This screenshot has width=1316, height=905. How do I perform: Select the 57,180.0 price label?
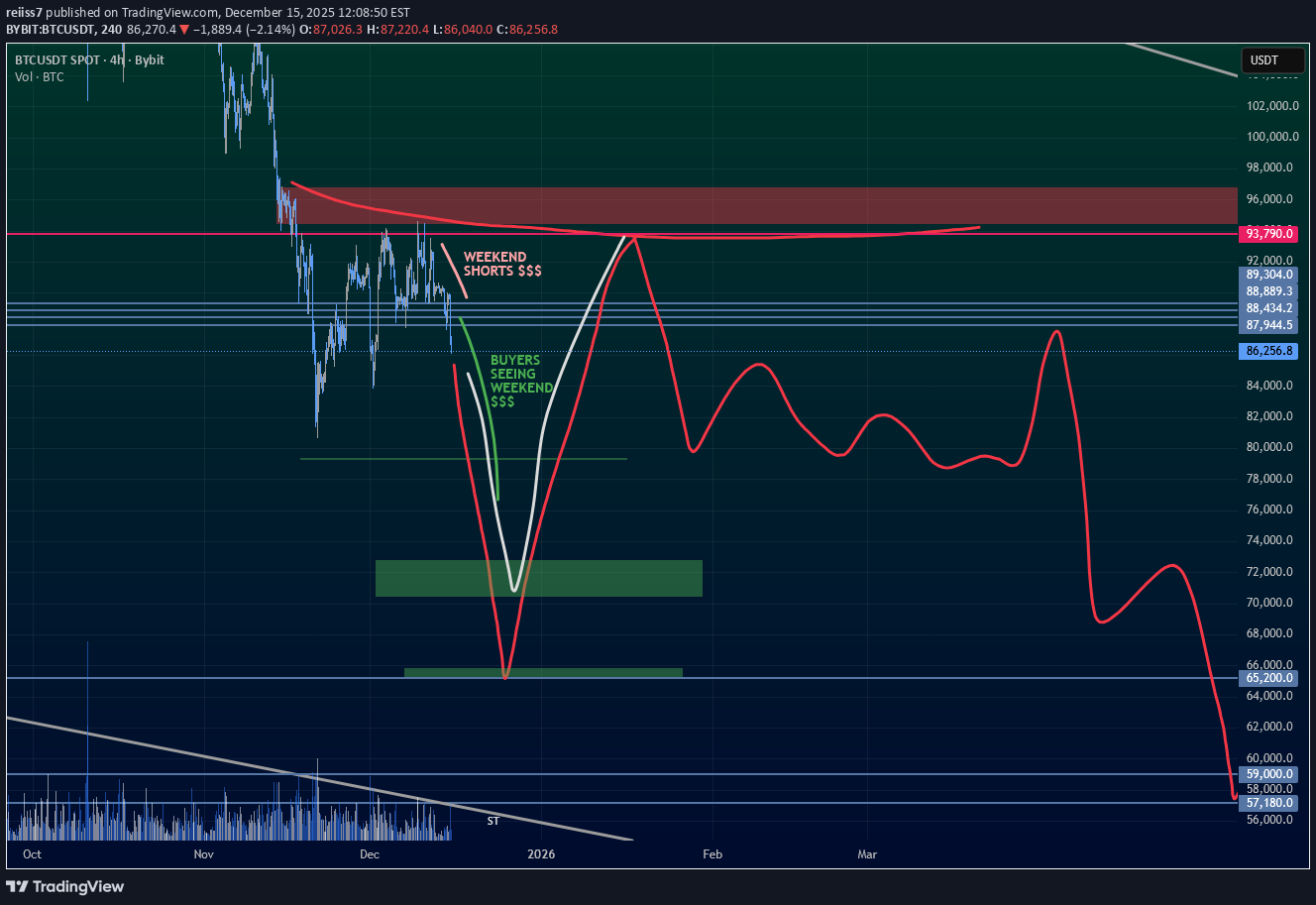1267,803
